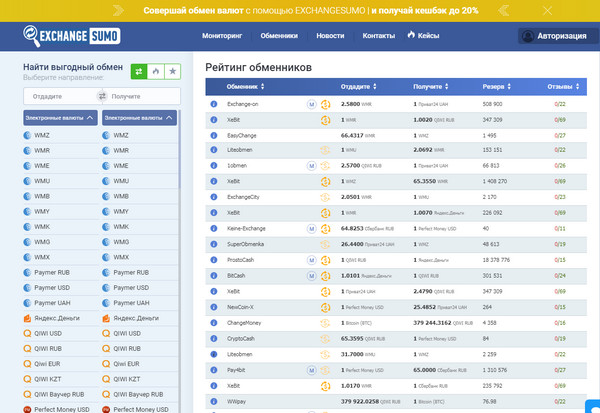Click the info icon beside ChangeMoney

click(x=214, y=323)
